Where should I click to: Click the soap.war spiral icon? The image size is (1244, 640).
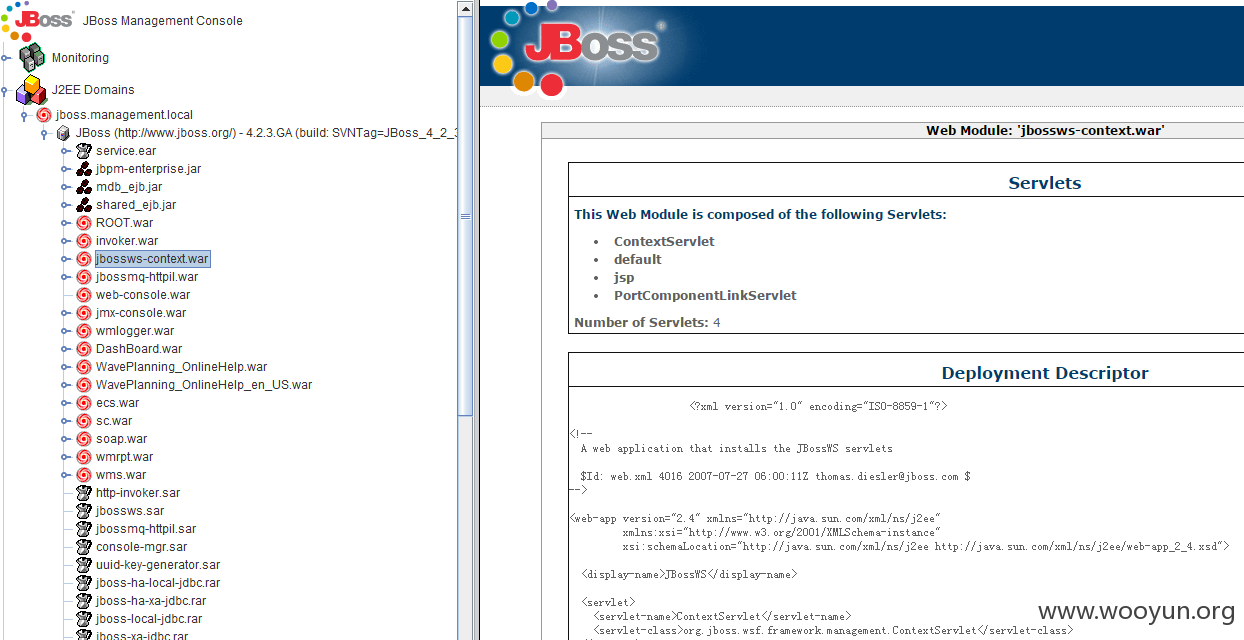[x=84, y=439]
